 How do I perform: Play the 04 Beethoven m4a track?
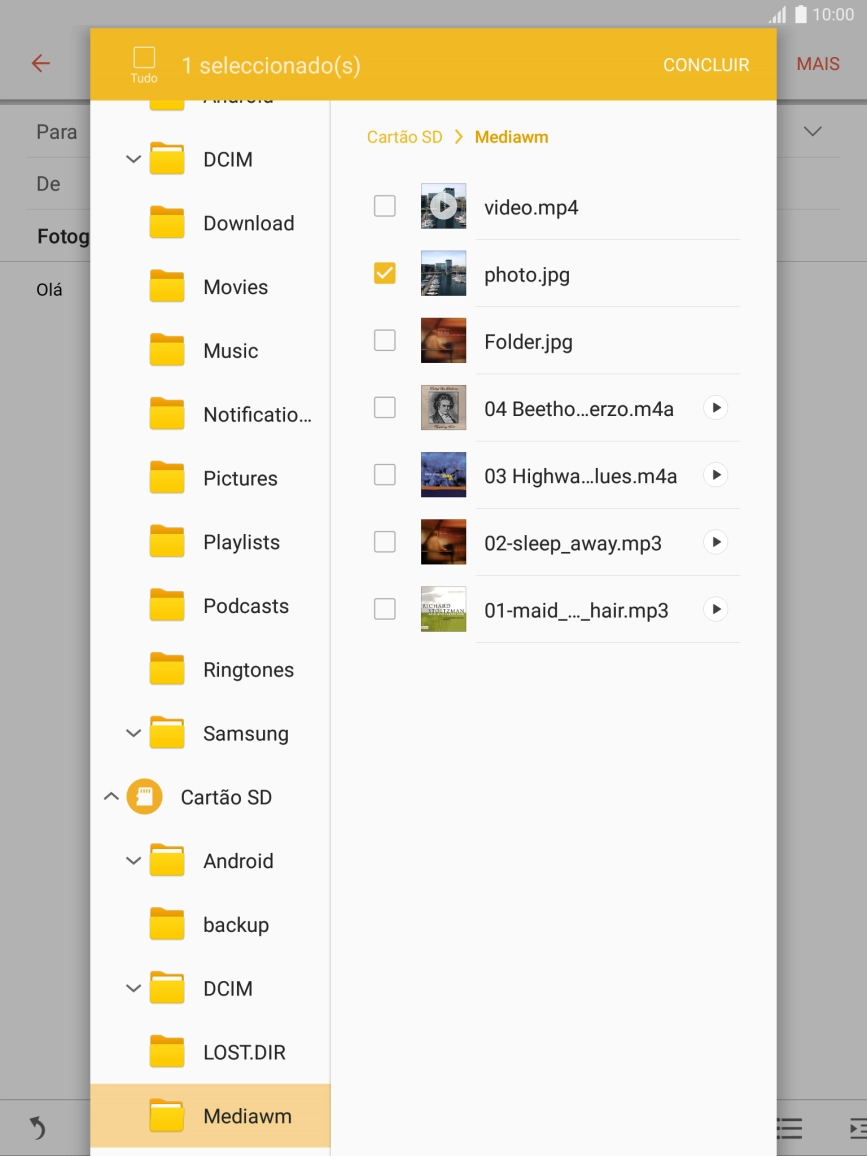point(715,408)
